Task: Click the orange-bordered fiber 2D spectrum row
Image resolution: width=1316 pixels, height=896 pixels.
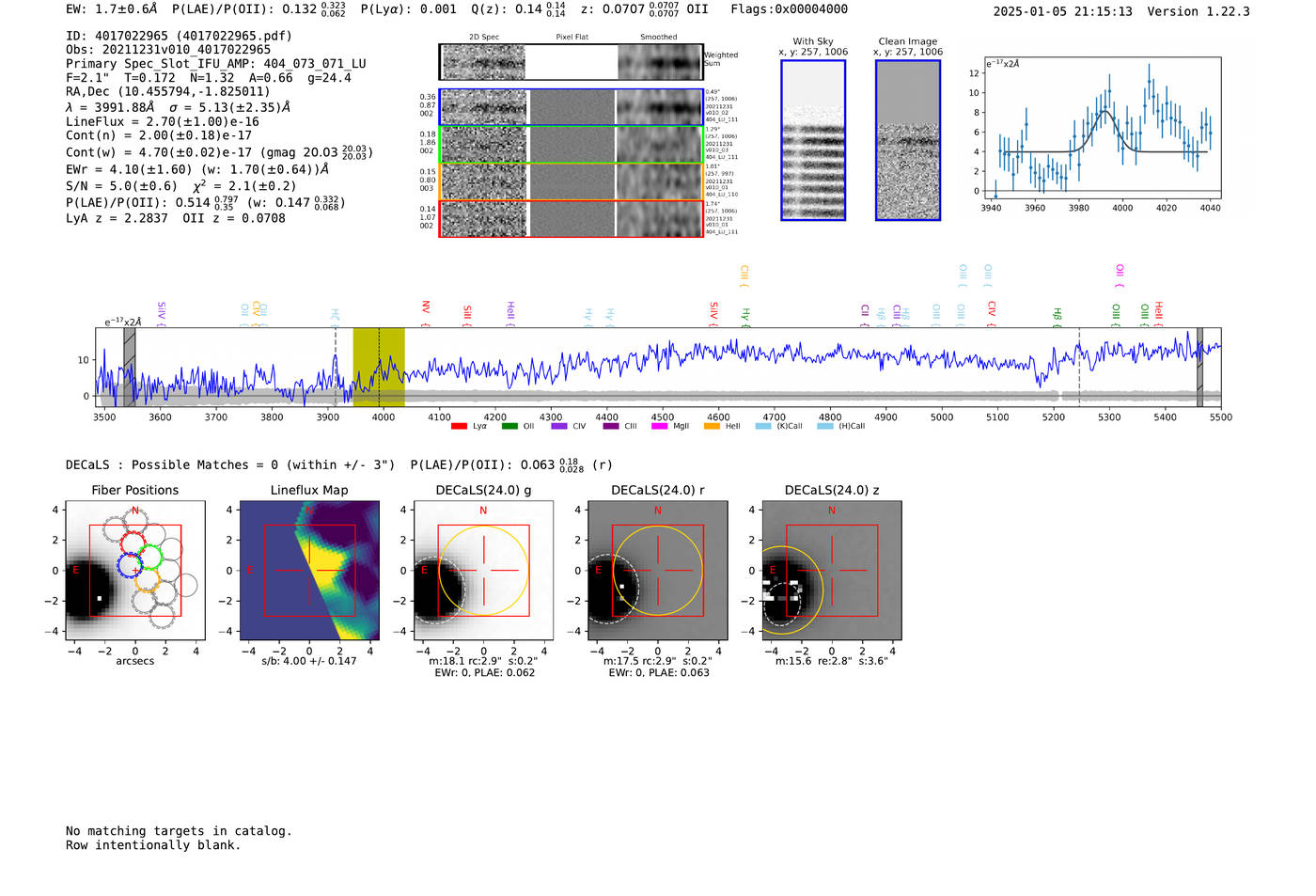Action: [571, 181]
